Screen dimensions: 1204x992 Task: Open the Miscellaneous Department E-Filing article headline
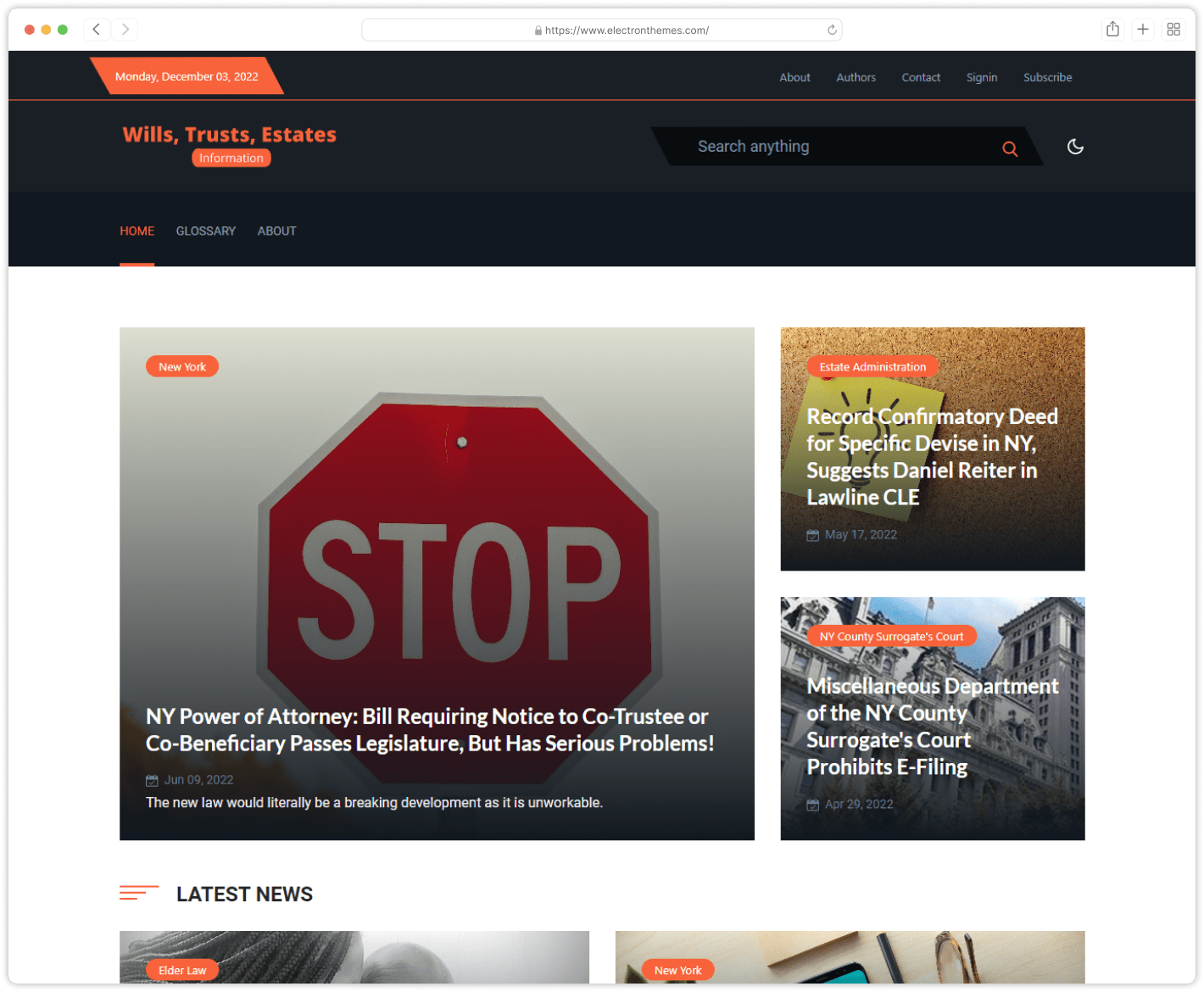932,727
